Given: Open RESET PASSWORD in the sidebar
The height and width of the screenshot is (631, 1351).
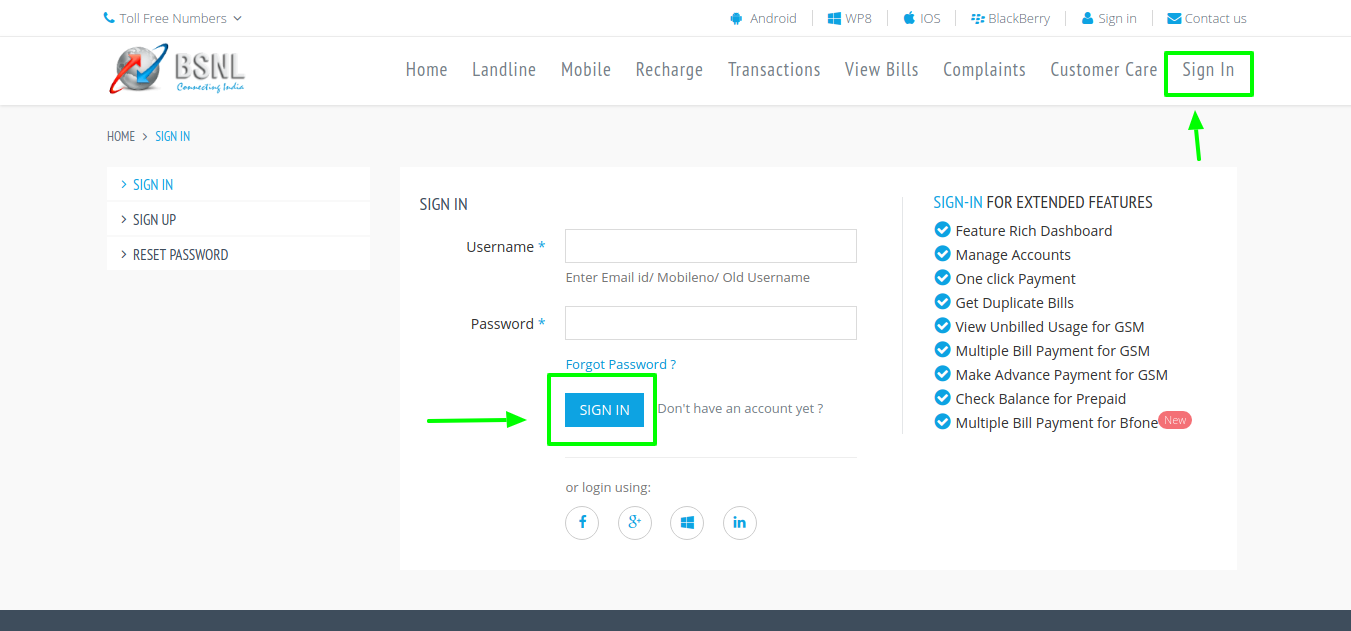Looking at the screenshot, I should [x=238, y=254].
